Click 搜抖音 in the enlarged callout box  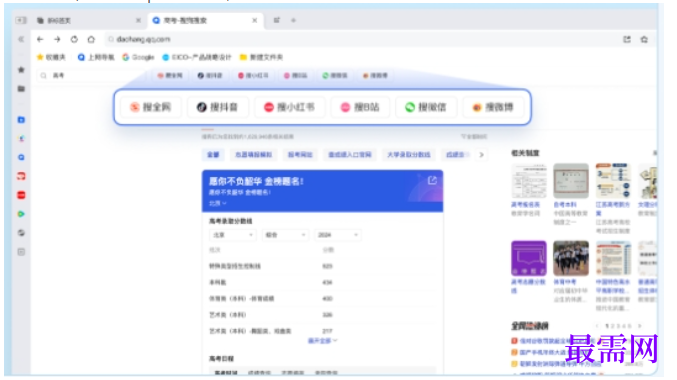point(218,107)
